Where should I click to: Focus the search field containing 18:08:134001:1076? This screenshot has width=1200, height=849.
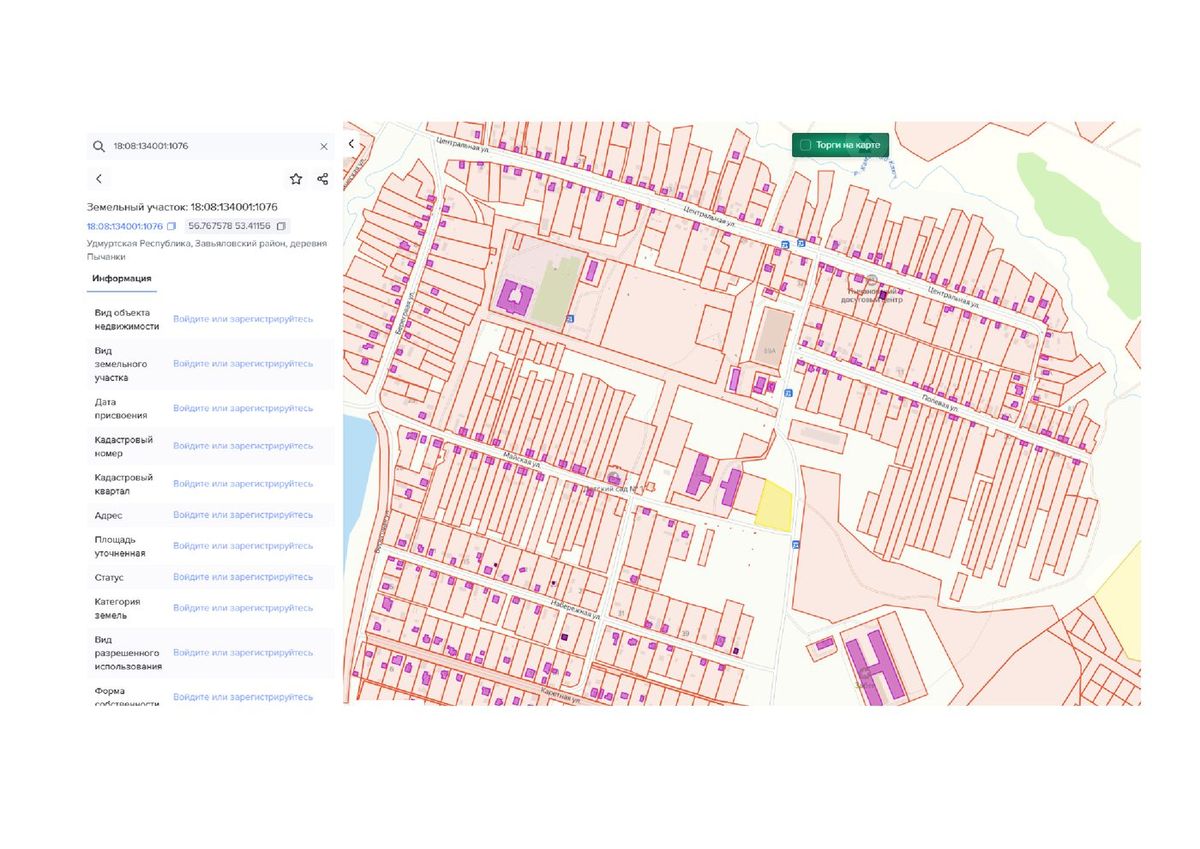click(210, 146)
